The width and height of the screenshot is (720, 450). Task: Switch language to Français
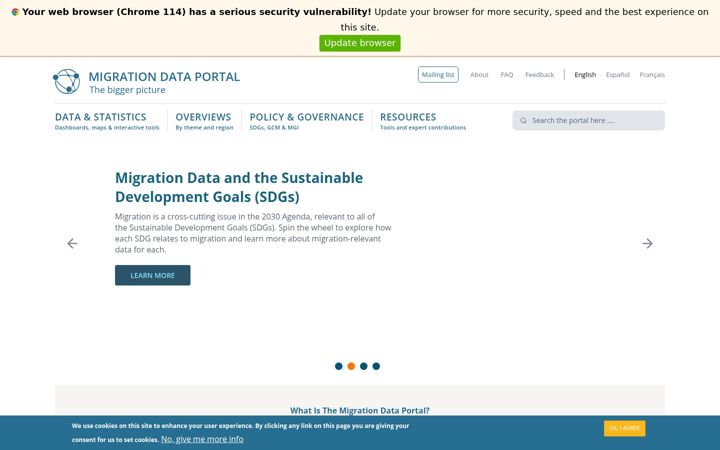[652, 74]
